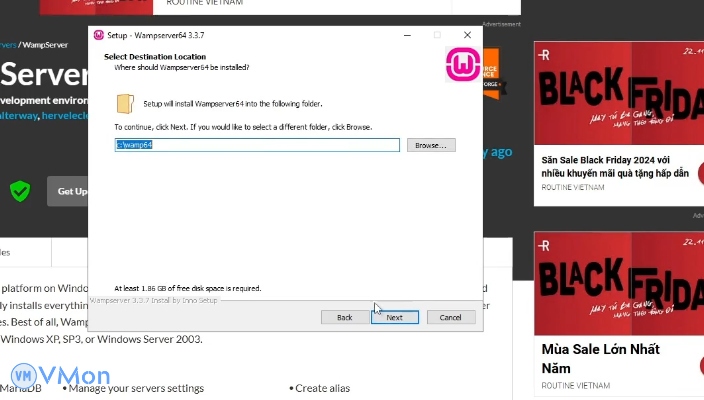The width and height of the screenshot is (704, 400).
Task: Open the 'Săn Sale Black Friday 2024' ad headline
Action: pos(615,167)
